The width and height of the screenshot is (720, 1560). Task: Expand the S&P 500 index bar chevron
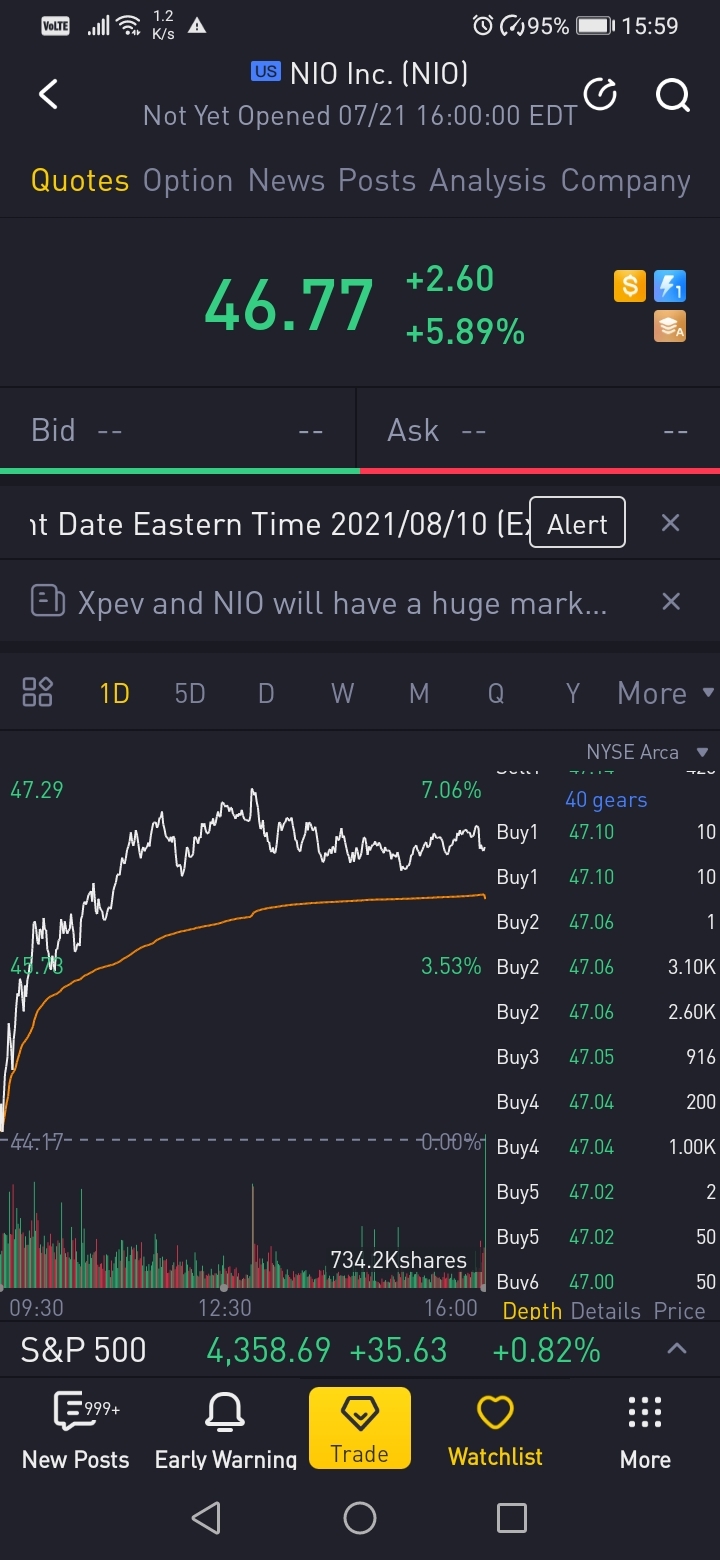coord(677,1349)
